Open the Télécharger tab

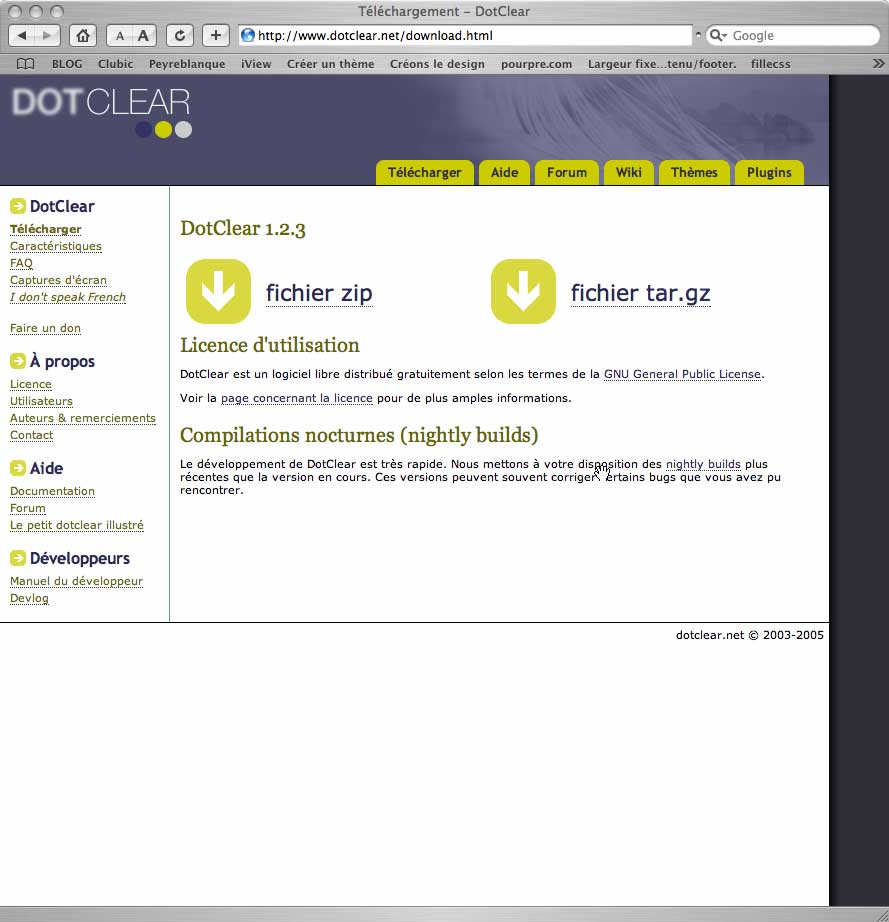click(425, 173)
